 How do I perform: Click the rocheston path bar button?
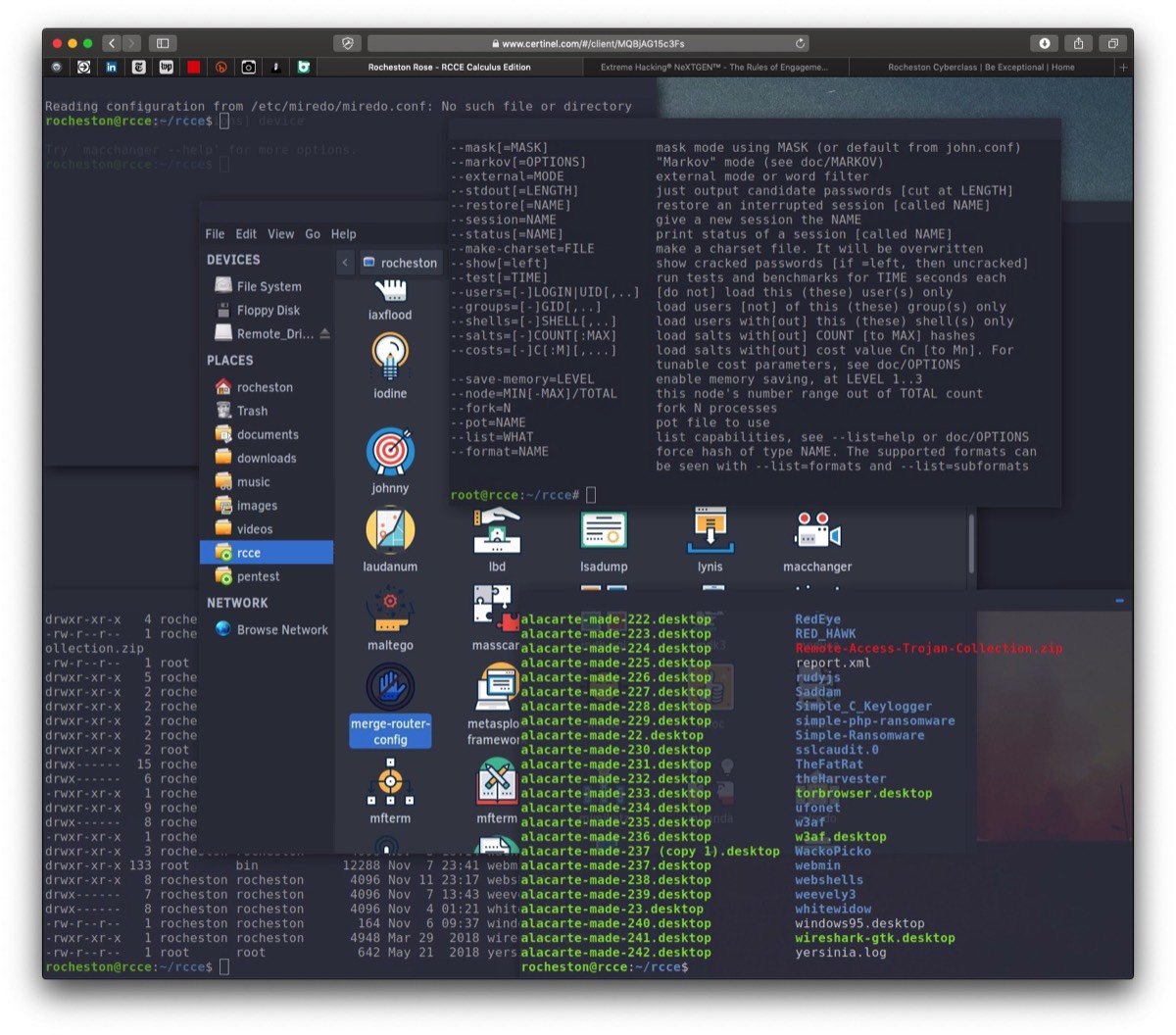tap(400, 263)
